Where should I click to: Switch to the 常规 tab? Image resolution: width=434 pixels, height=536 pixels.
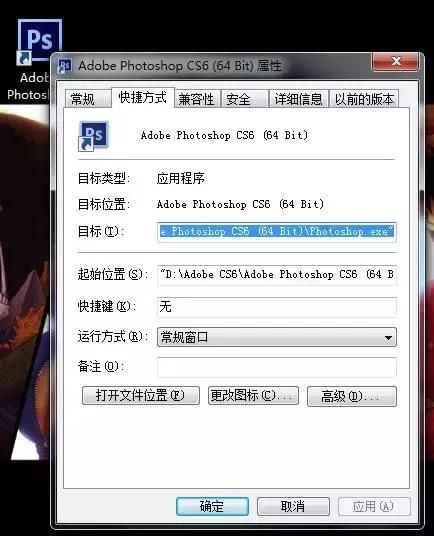pyautogui.click(x=88, y=99)
